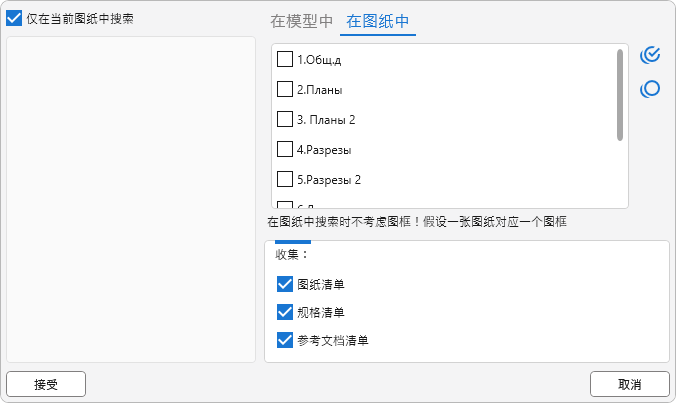This screenshot has width=676, height=403.
Task: Select the 在图纸中 tab
Action: click(378, 21)
